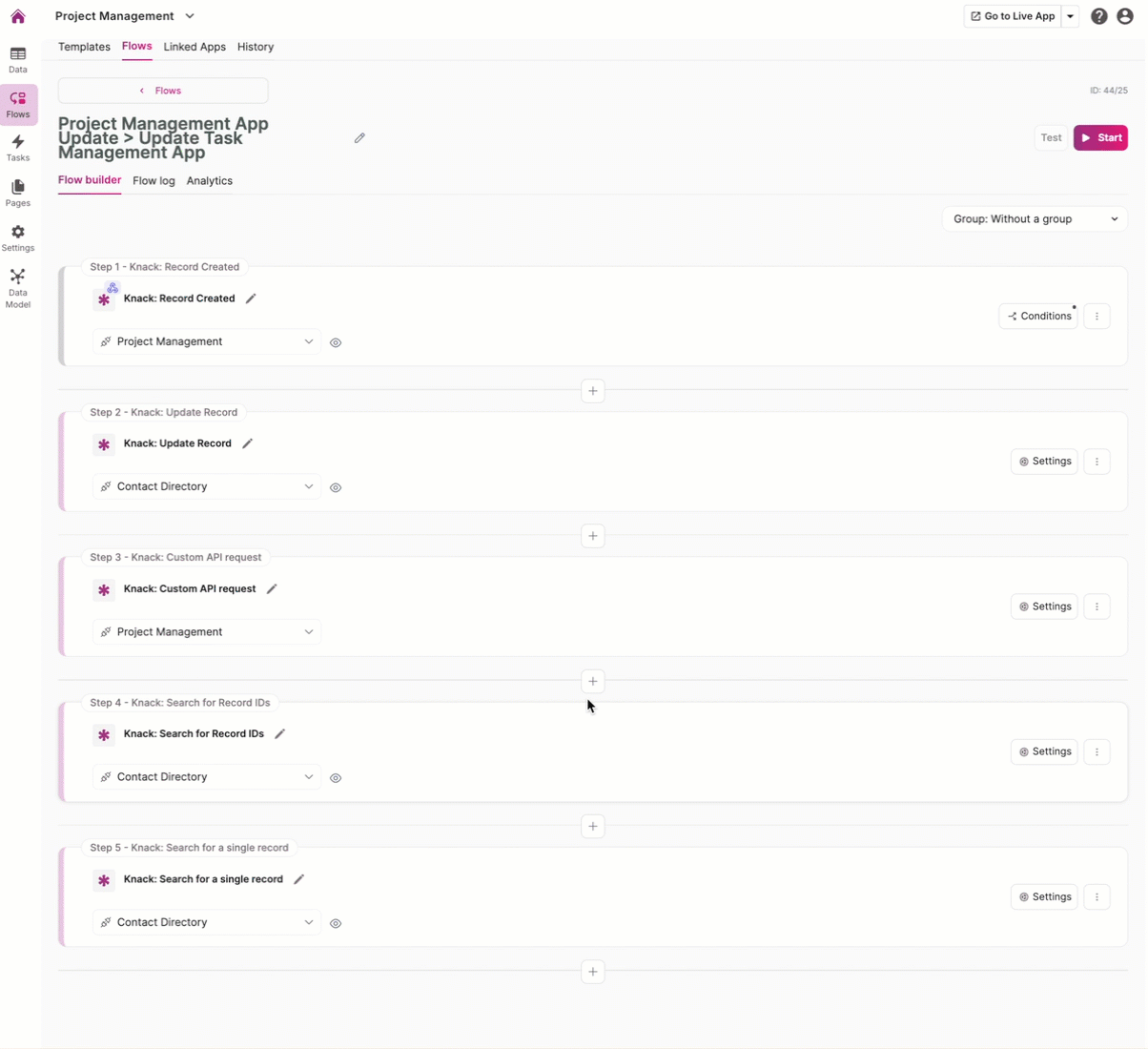
Task: Add a new step after Step 3
Action: pos(593,681)
